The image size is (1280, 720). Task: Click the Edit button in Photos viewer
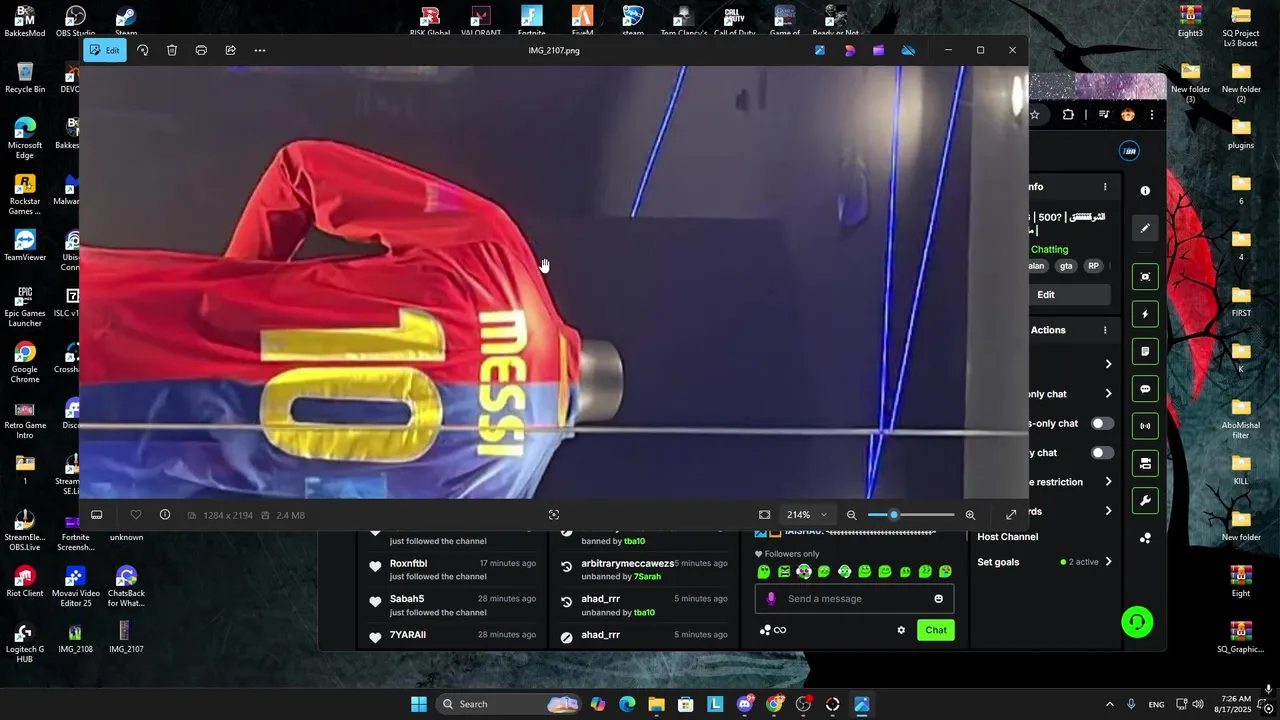click(x=104, y=50)
